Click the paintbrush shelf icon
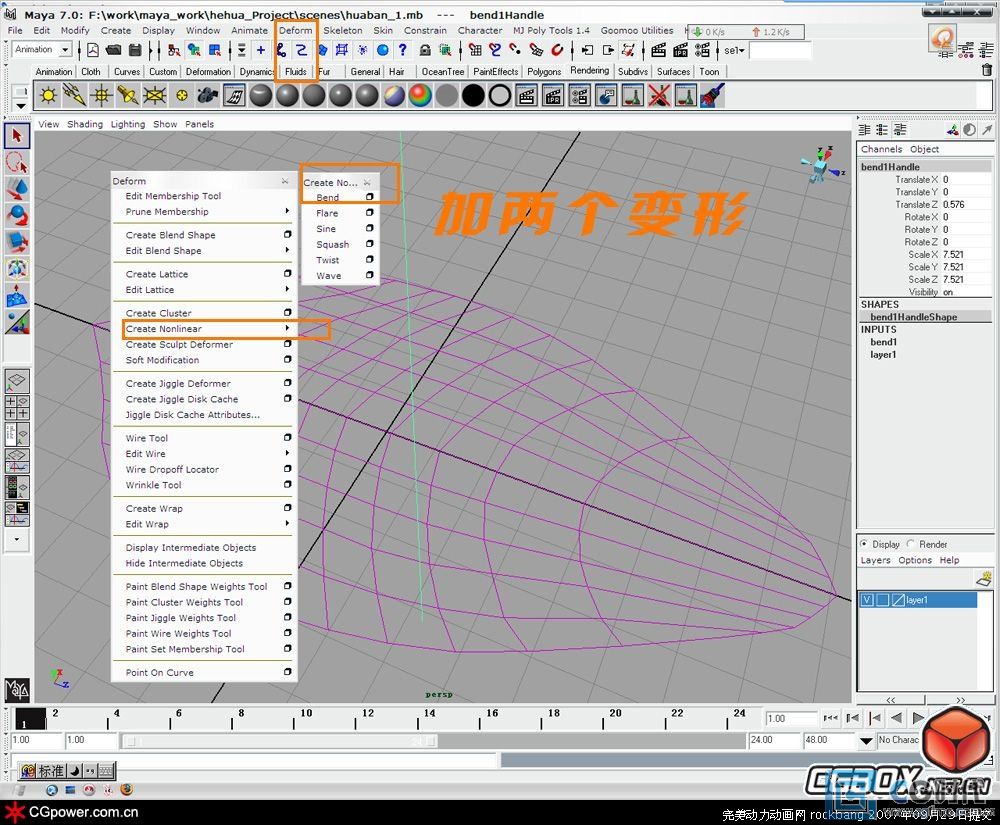 click(712, 96)
